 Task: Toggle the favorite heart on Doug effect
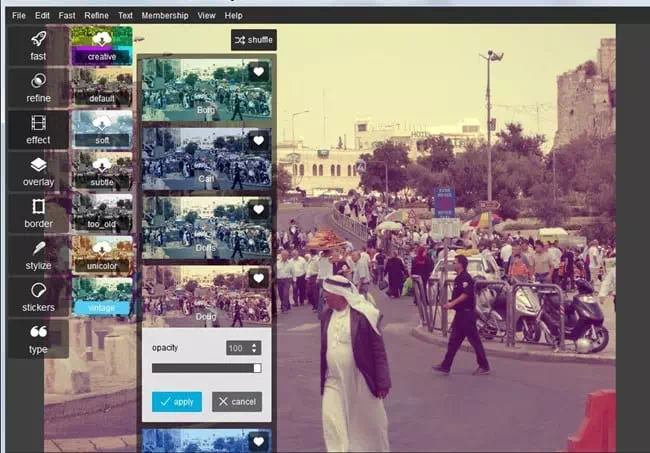coord(258,278)
